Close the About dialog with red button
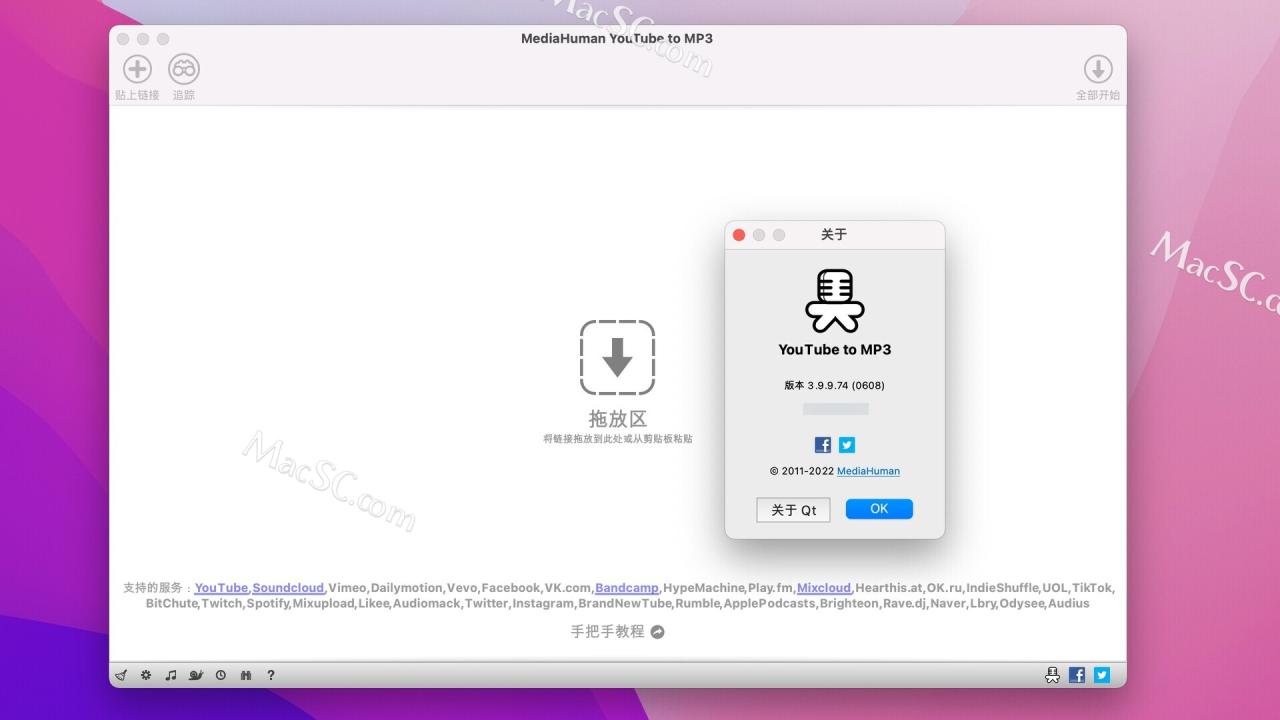This screenshot has width=1280, height=720. click(739, 235)
